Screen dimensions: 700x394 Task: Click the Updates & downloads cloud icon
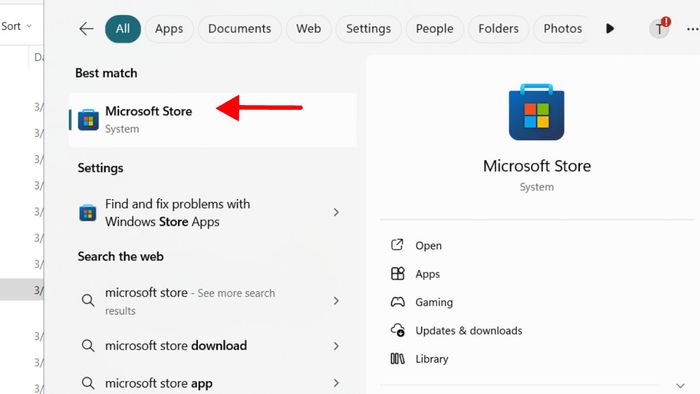(x=398, y=330)
